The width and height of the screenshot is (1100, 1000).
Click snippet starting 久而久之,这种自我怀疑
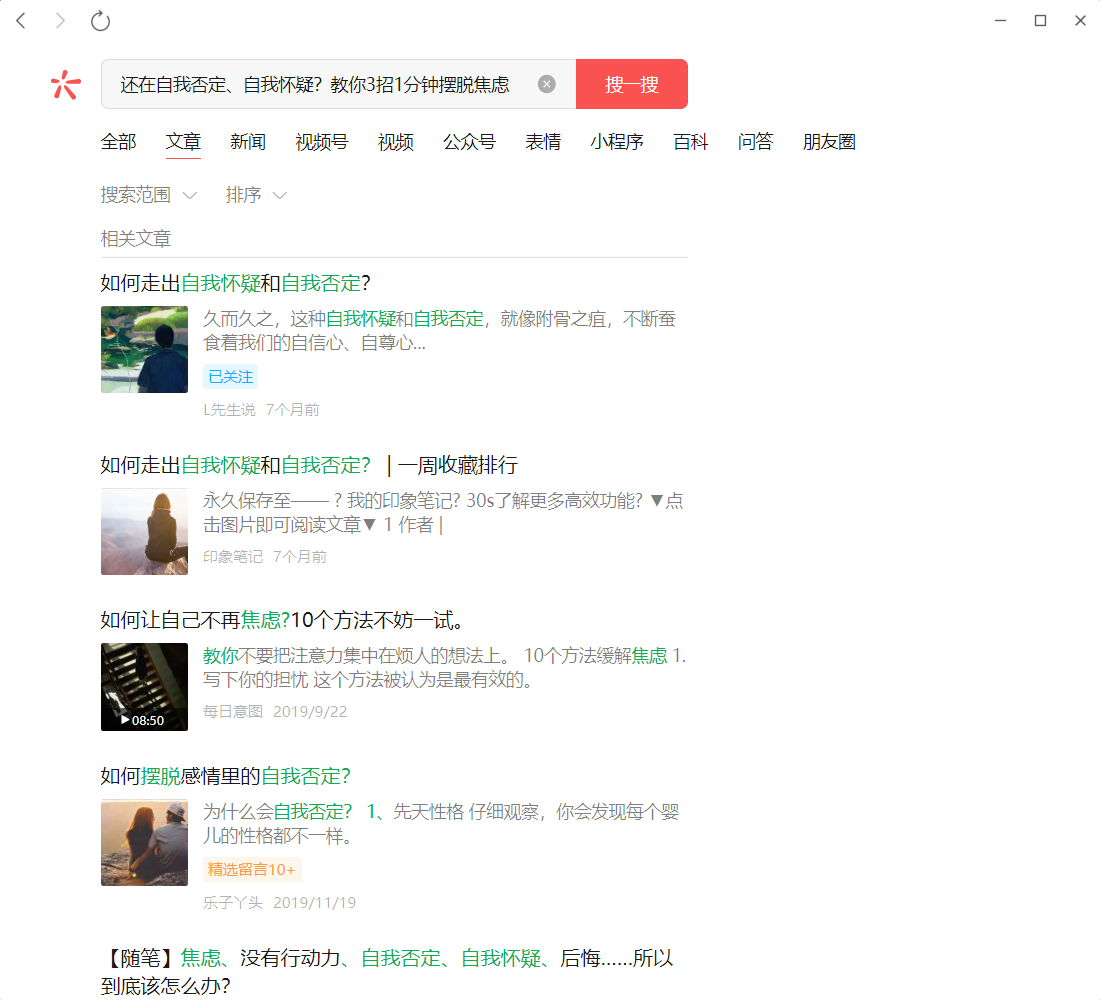pos(440,331)
